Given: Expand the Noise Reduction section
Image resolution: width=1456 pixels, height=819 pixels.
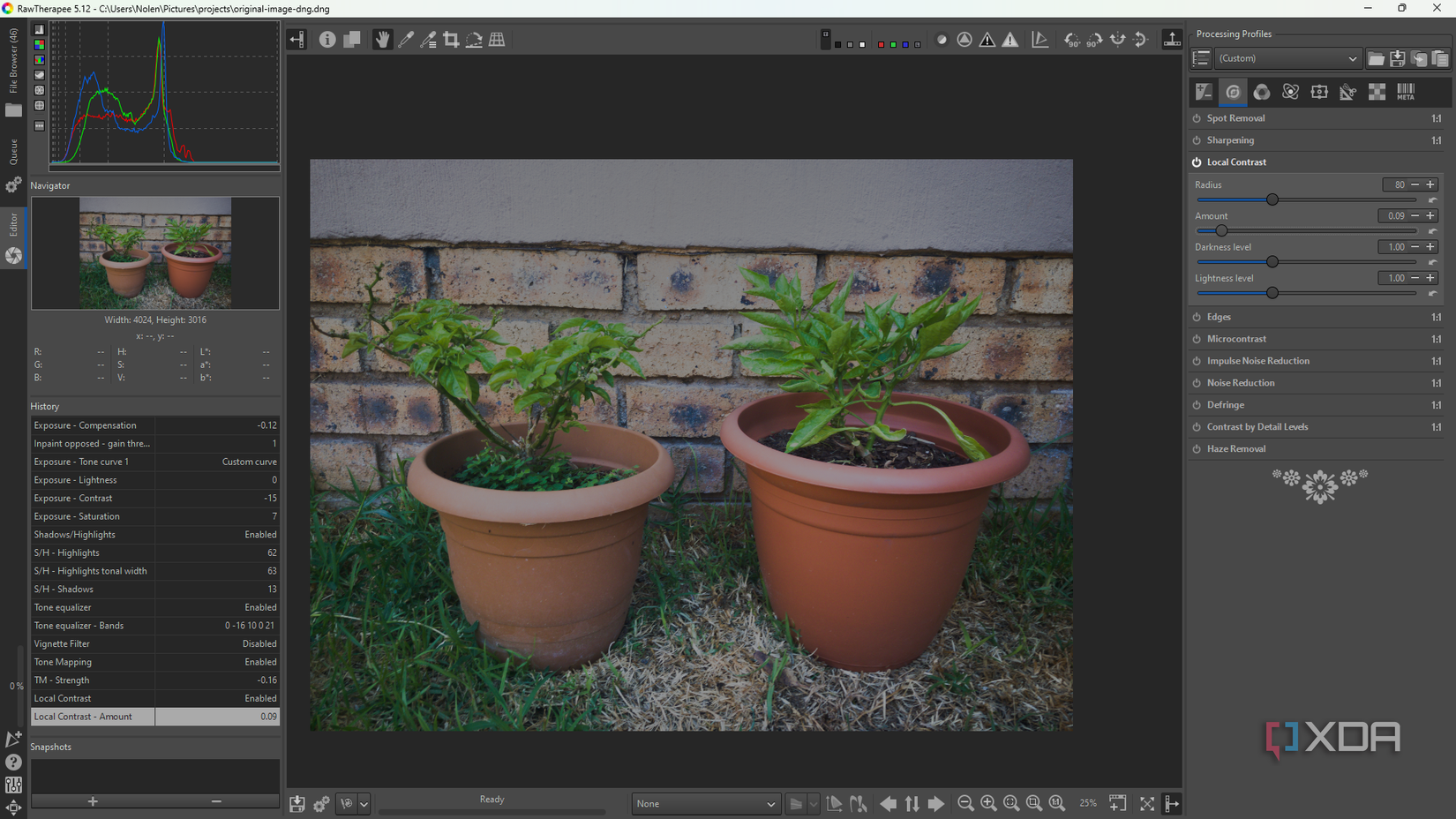Looking at the screenshot, I should pyautogui.click(x=1241, y=383).
